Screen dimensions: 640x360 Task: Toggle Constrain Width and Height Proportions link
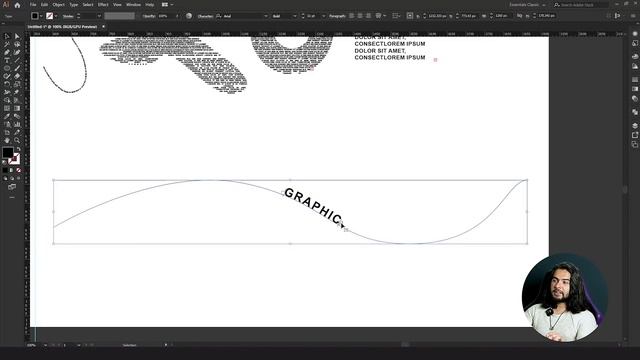pyautogui.click(x=519, y=16)
